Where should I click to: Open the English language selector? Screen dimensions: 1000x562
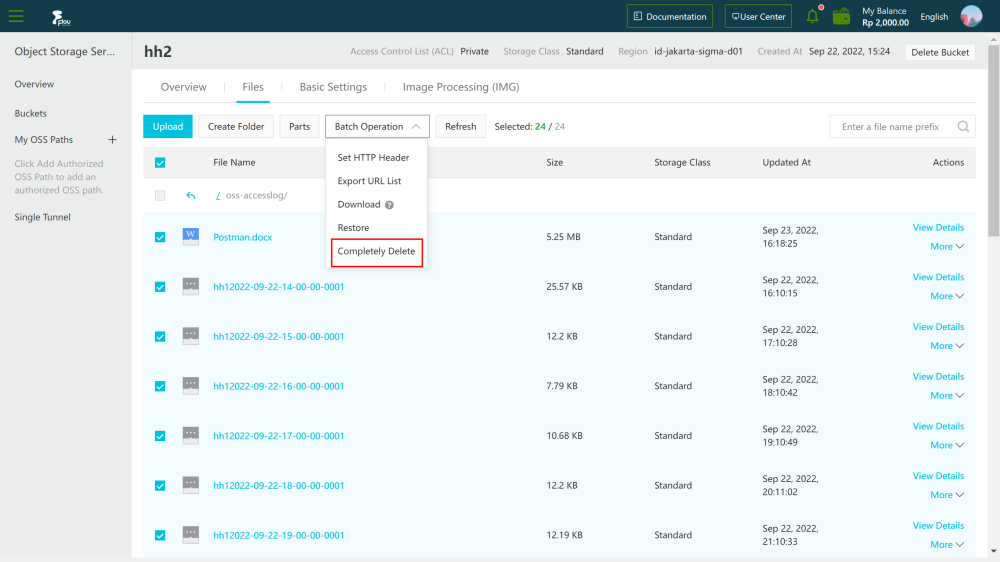934,17
